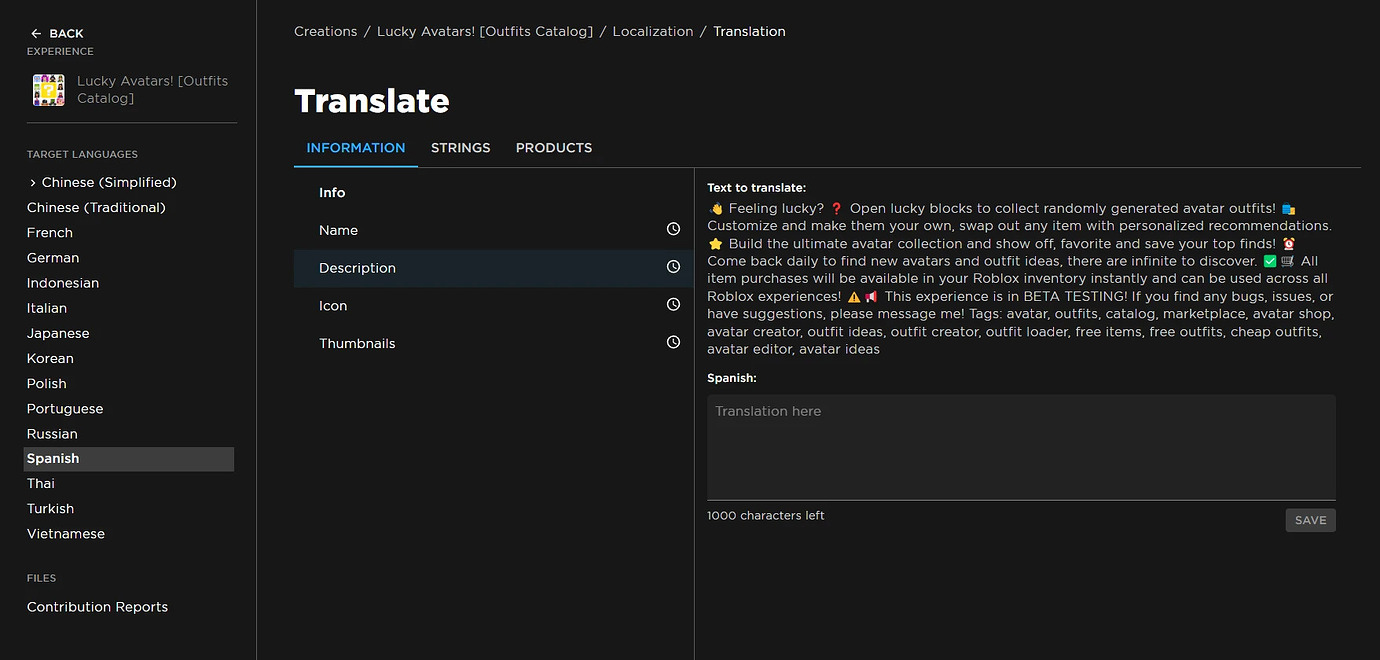The height and width of the screenshot is (660, 1380).
Task: Click into the Spanish translation text field
Action: [x=1021, y=447]
